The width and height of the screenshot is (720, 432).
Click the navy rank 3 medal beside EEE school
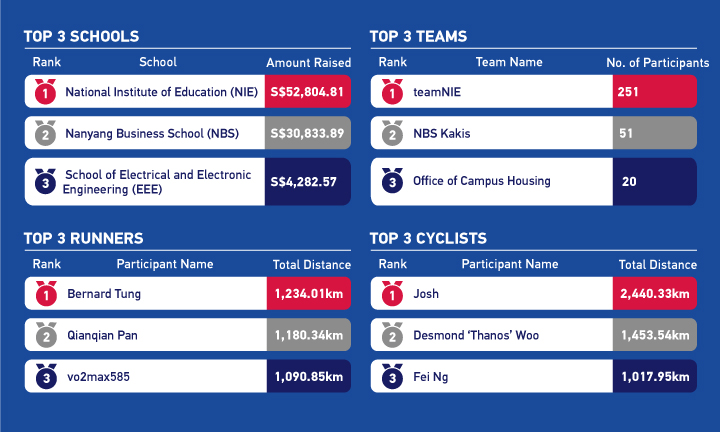pyautogui.click(x=45, y=181)
